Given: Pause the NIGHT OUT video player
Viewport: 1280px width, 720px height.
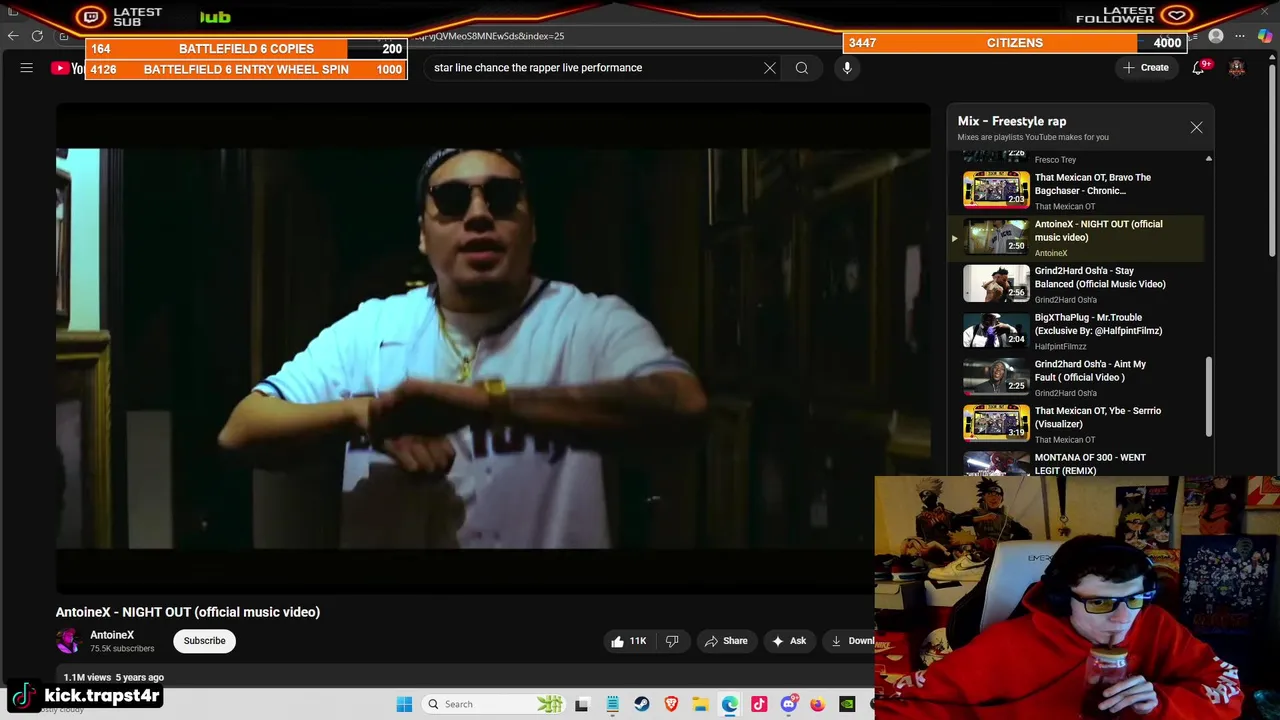Looking at the screenshot, I should [492, 348].
